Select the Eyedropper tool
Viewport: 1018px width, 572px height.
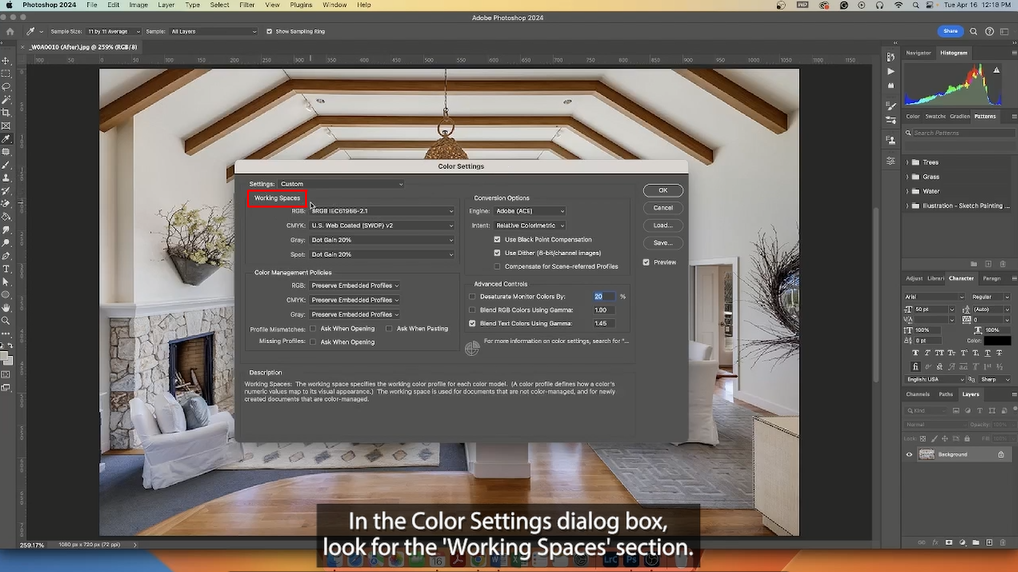point(6,138)
